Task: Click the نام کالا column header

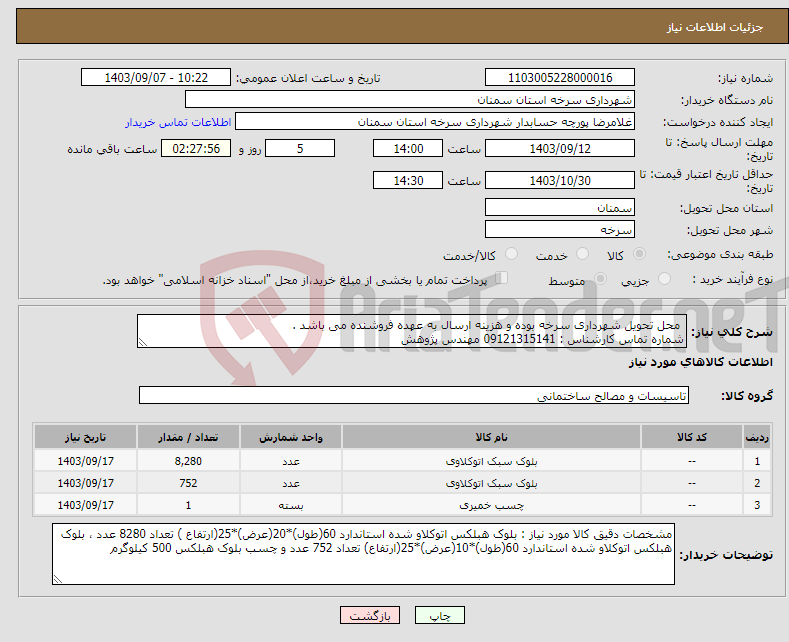Action: click(x=491, y=437)
